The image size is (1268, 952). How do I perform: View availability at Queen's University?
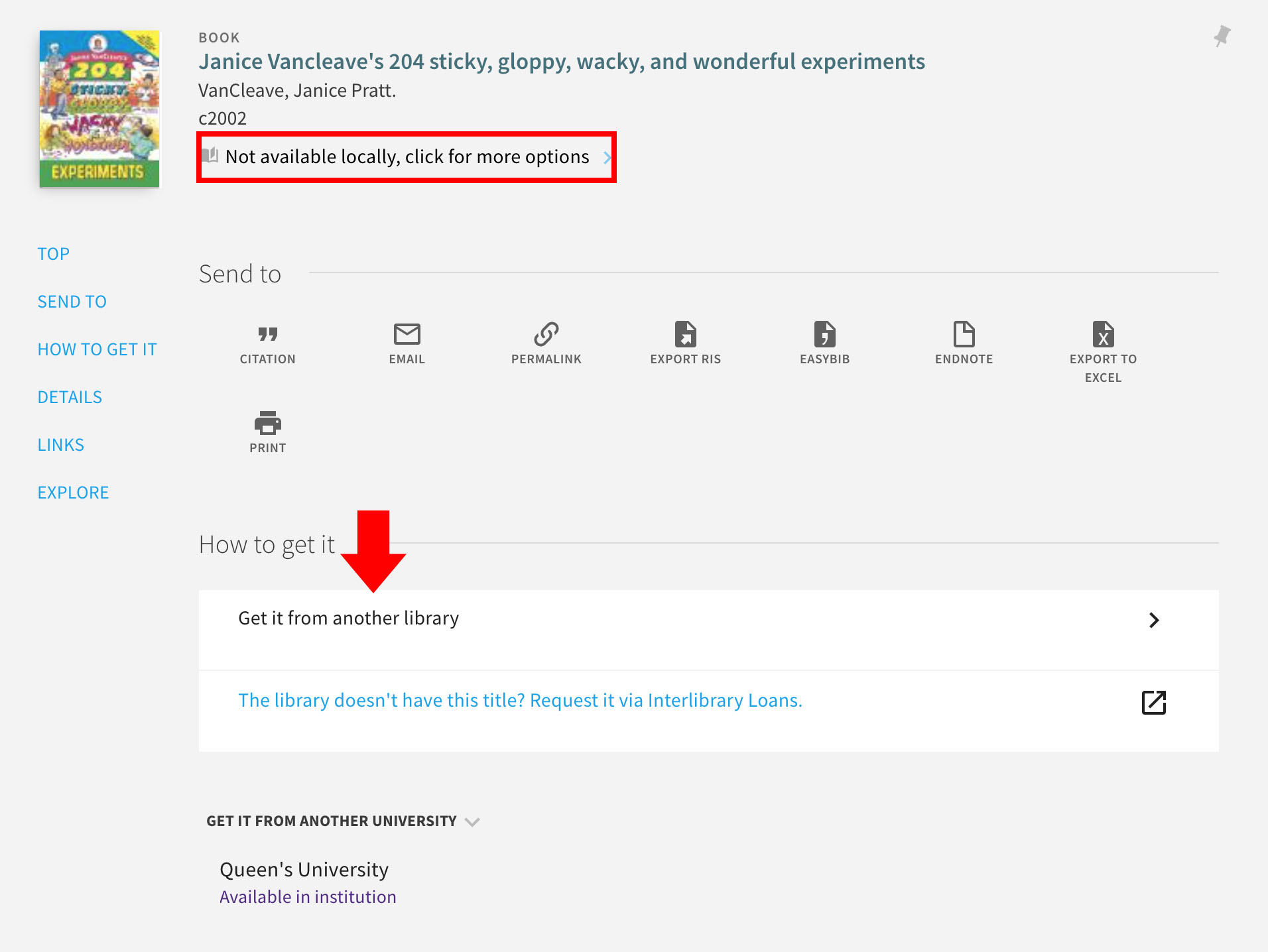click(x=308, y=896)
